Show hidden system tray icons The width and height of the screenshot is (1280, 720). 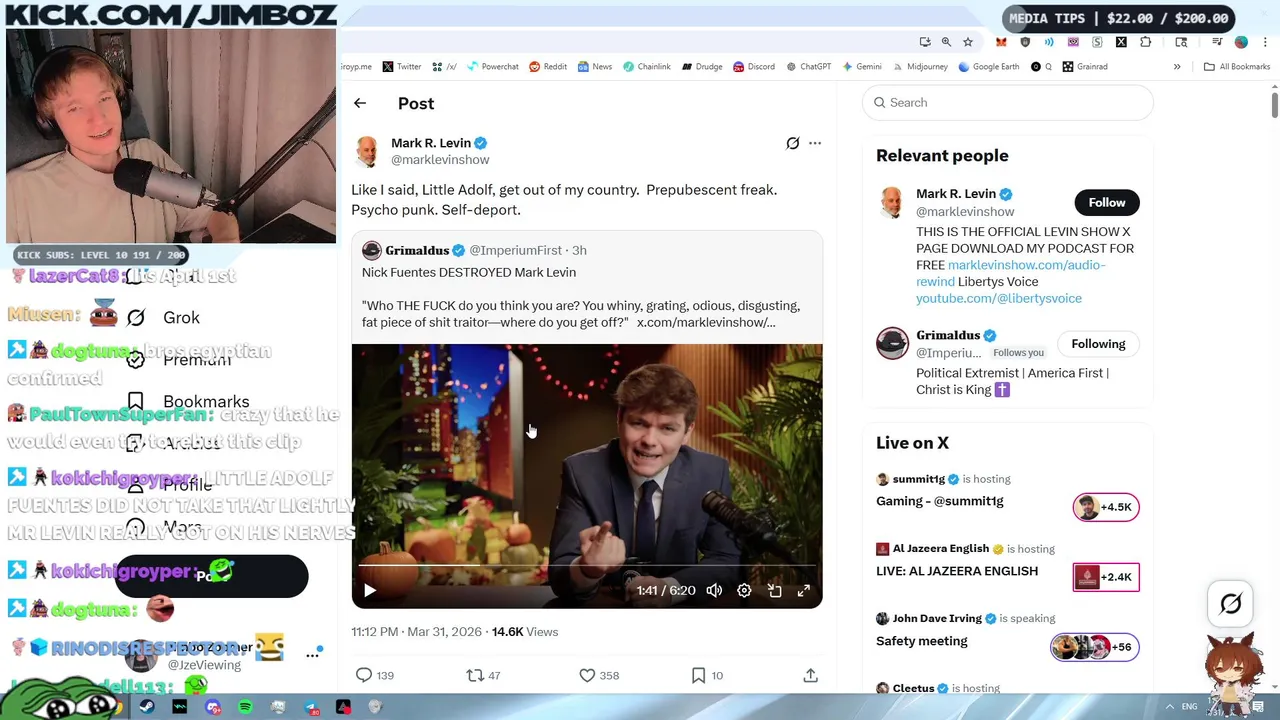coord(1169,707)
